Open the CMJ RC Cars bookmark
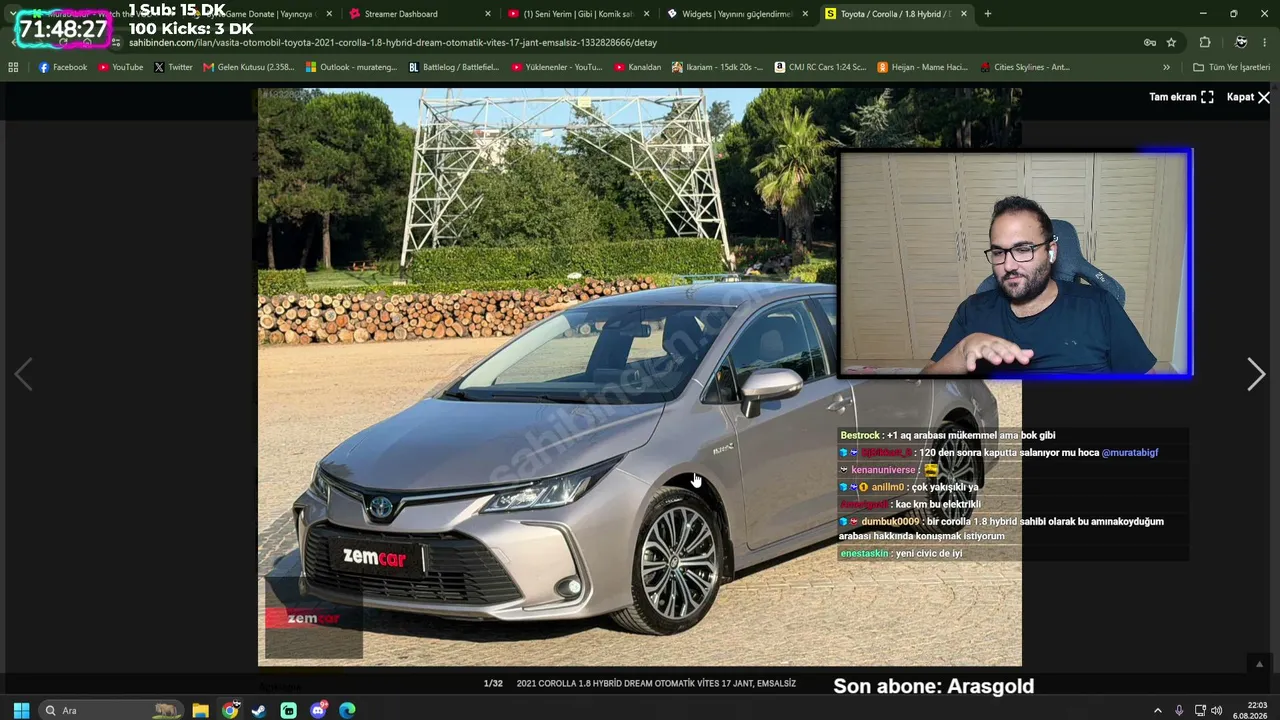The width and height of the screenshot is (1280, 720). tap(820, 67)
